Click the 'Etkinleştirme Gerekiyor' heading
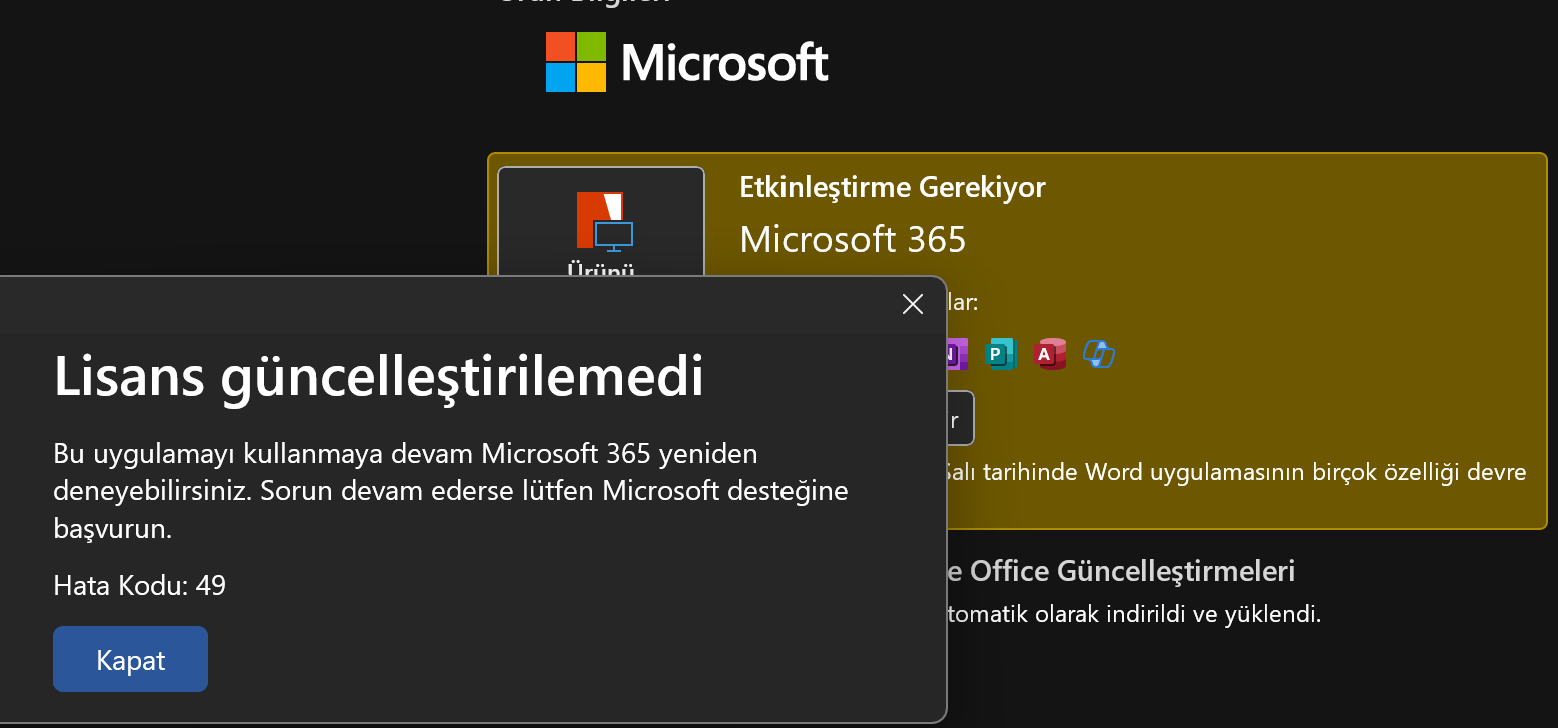Viewport: 1558px width, 728px height. [892, 187]
